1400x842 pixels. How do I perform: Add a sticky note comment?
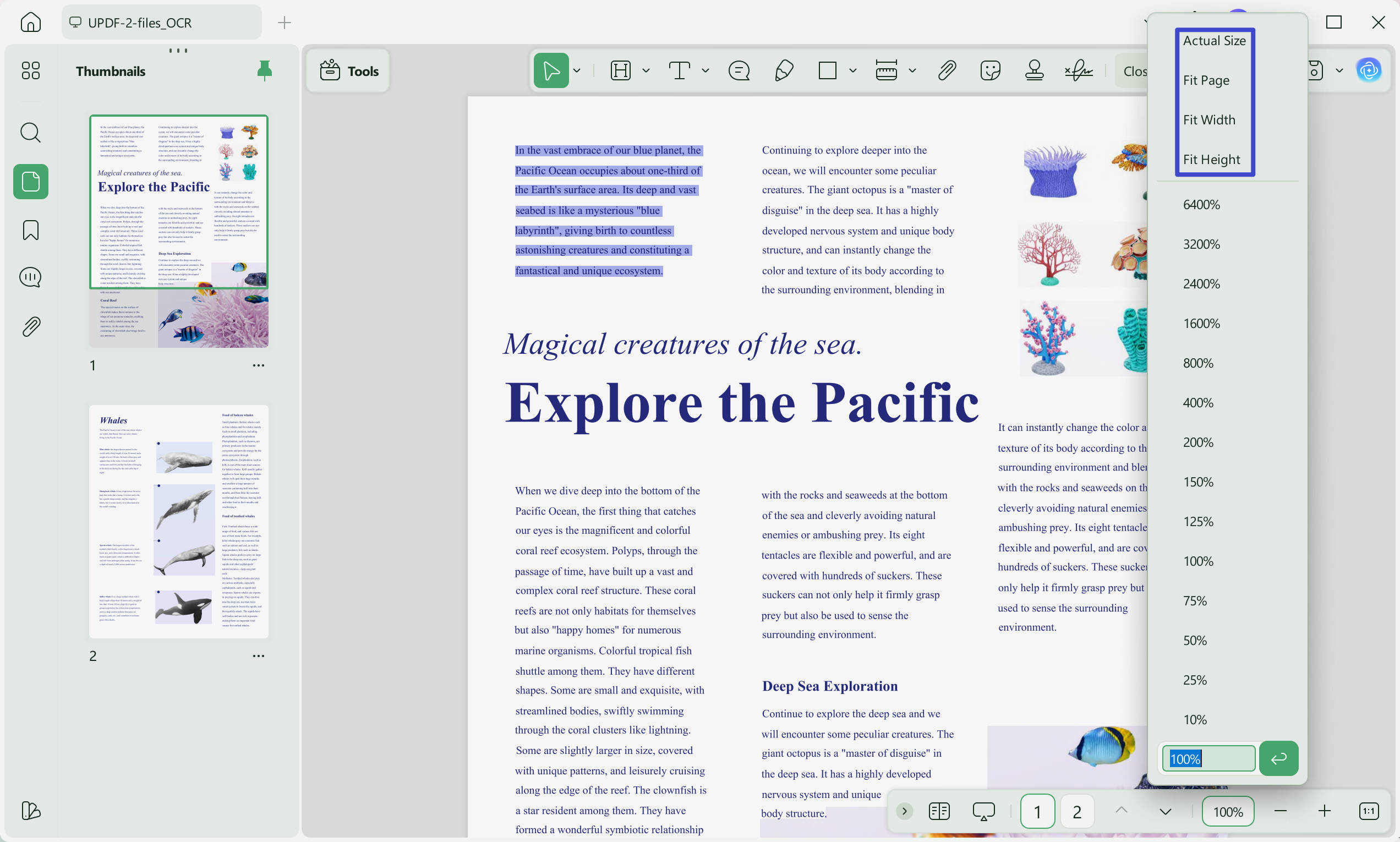(739, 71)
